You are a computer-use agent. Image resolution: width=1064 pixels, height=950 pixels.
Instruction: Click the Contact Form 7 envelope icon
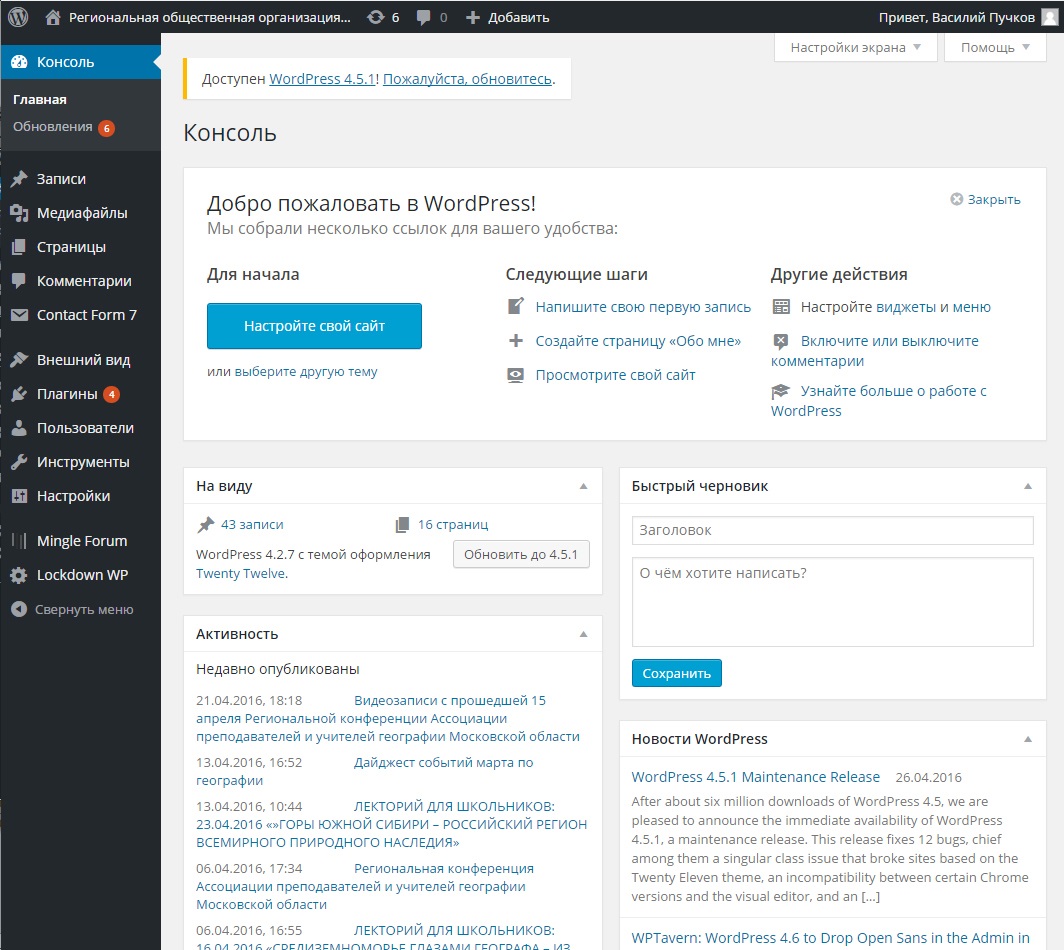click(x=19, y=315)
